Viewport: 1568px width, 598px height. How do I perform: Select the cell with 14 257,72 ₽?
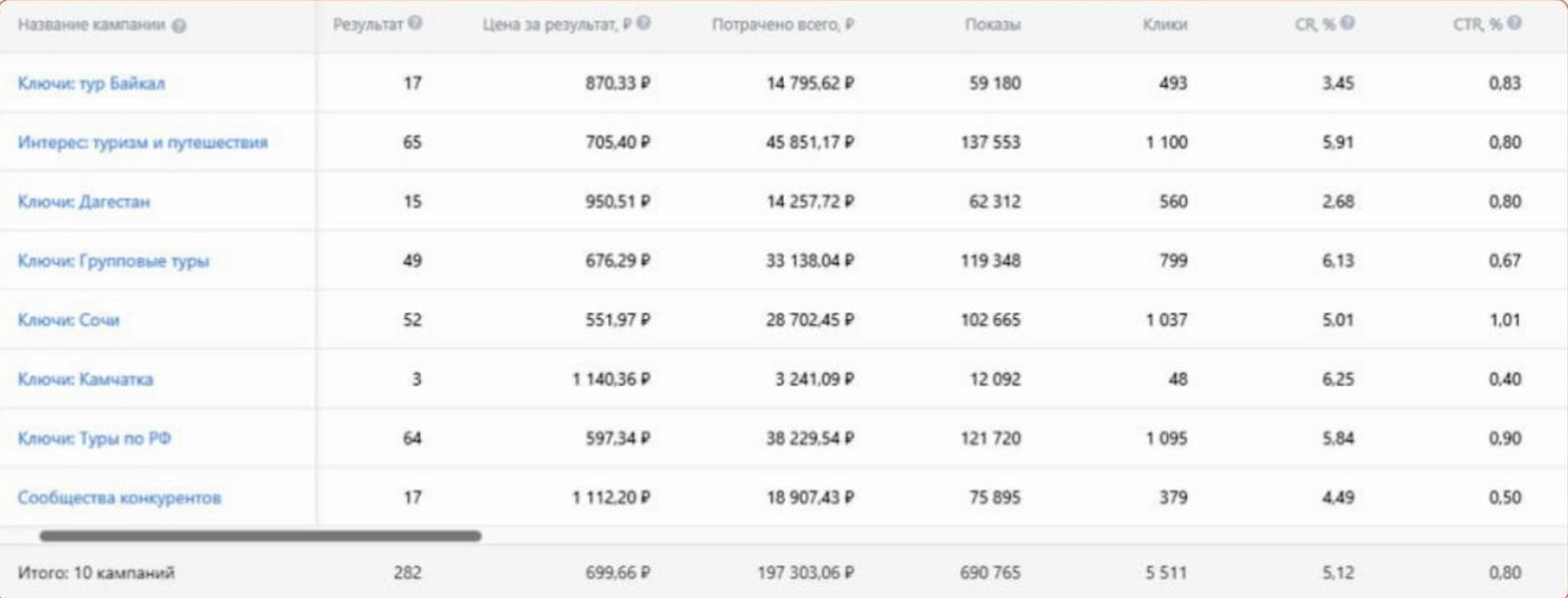click(x=810, y=202)
